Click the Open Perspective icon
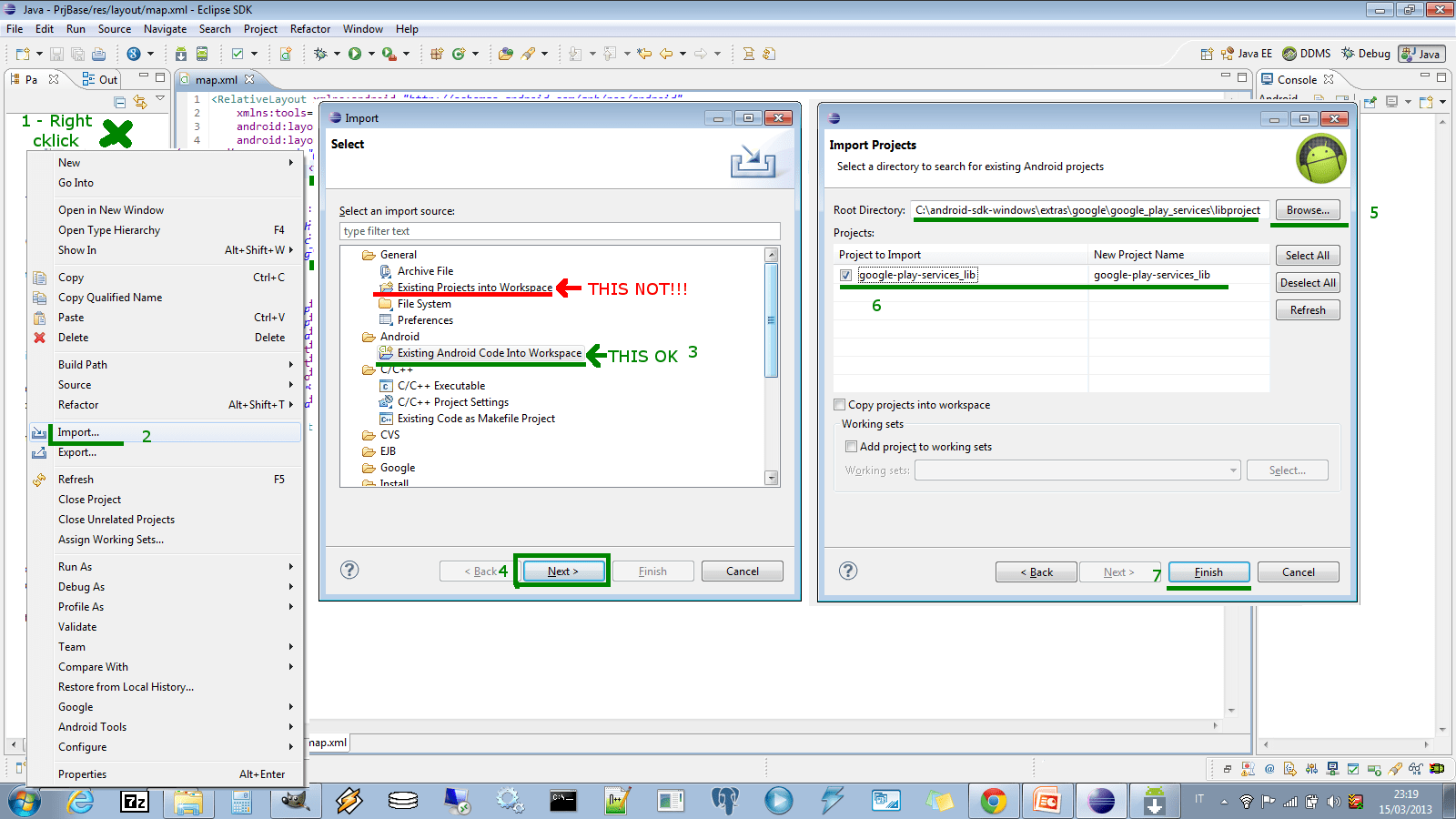 [1207, 54]
